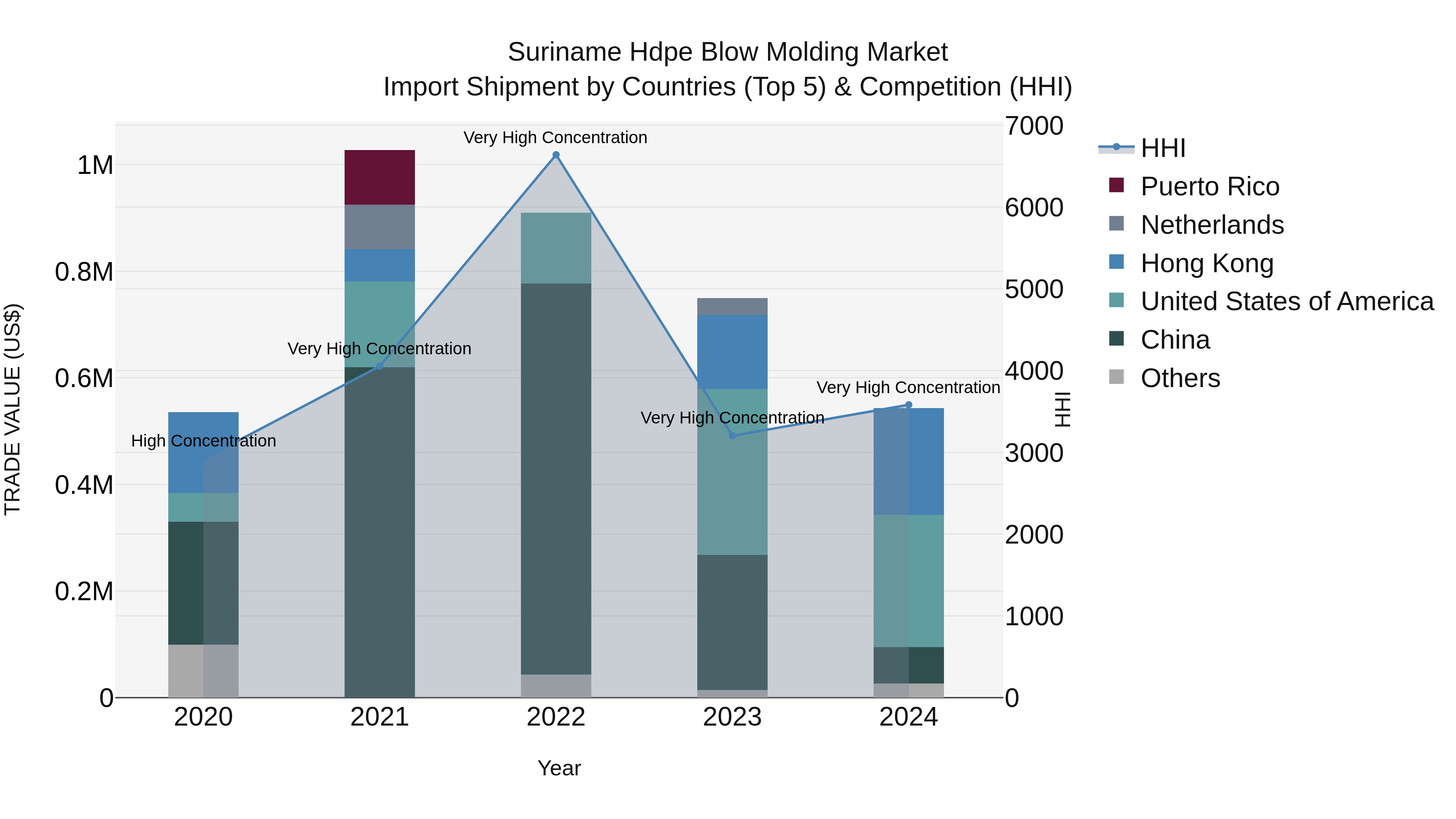Click the 'Very High Concentration' annotation above 2022
The height and width of the screenshot is (819, 1456).
[556, 138]
